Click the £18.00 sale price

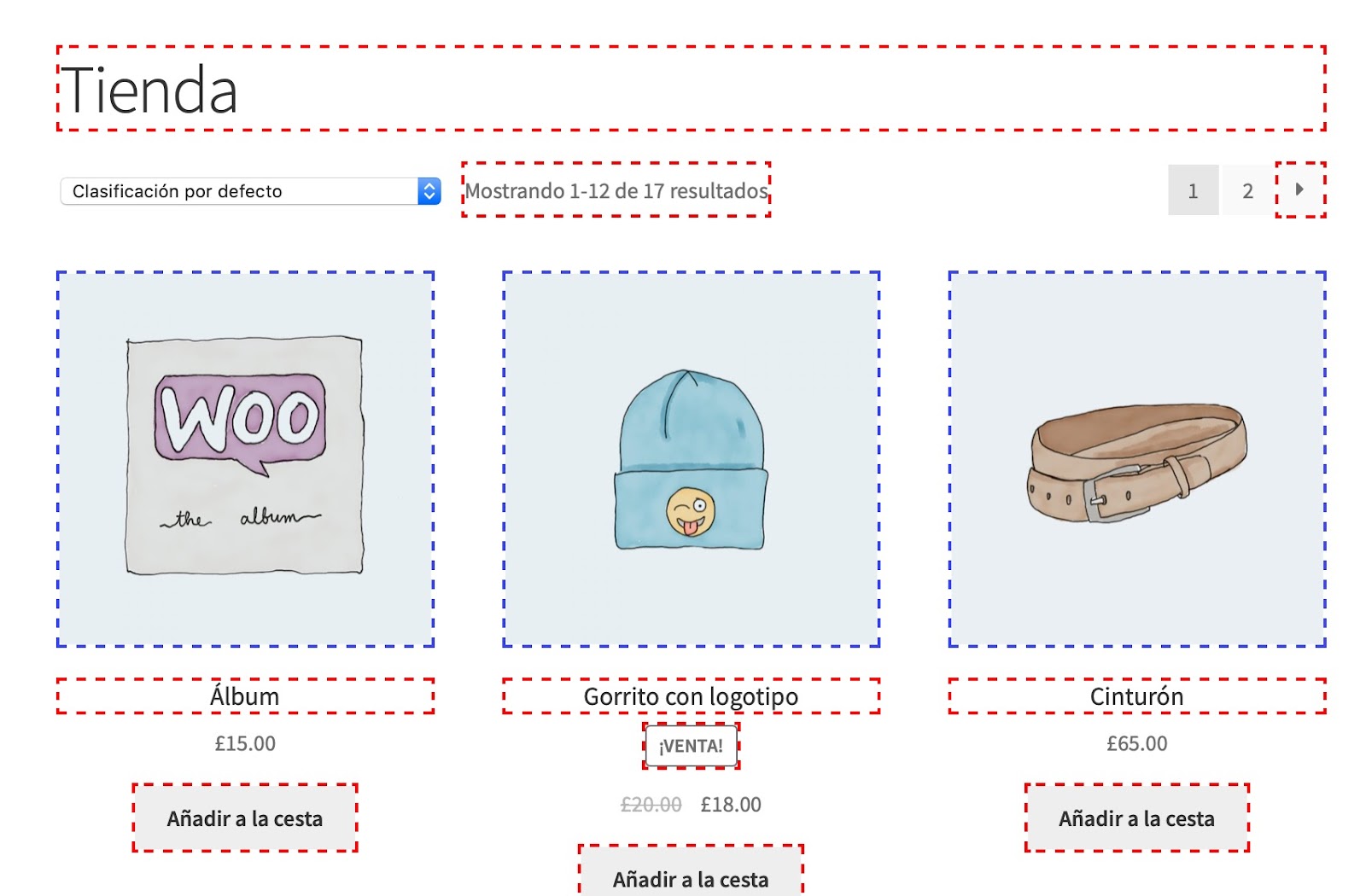point(731,805)
